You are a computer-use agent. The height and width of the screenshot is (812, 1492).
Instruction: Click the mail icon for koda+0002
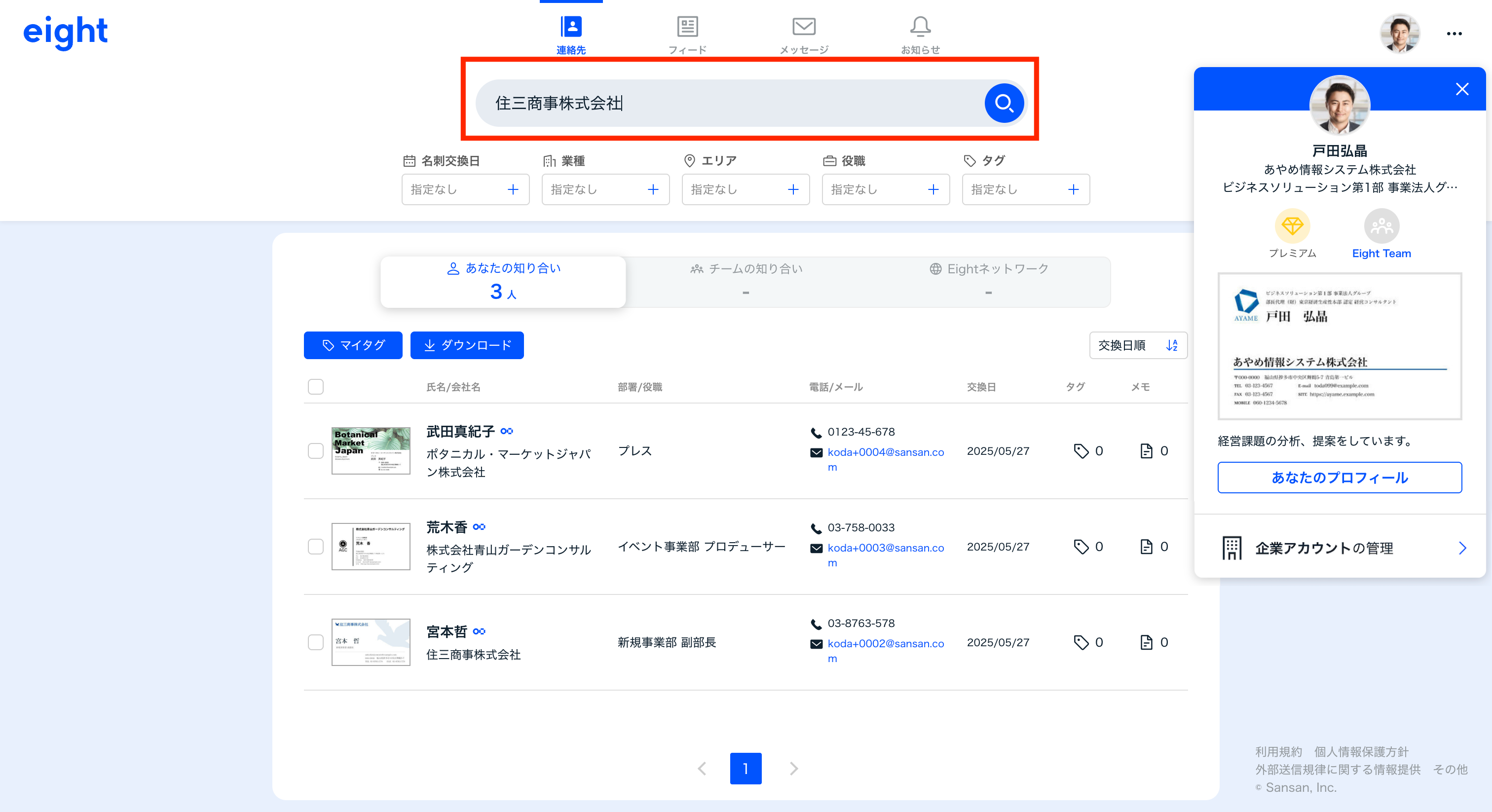pos(816,643)
